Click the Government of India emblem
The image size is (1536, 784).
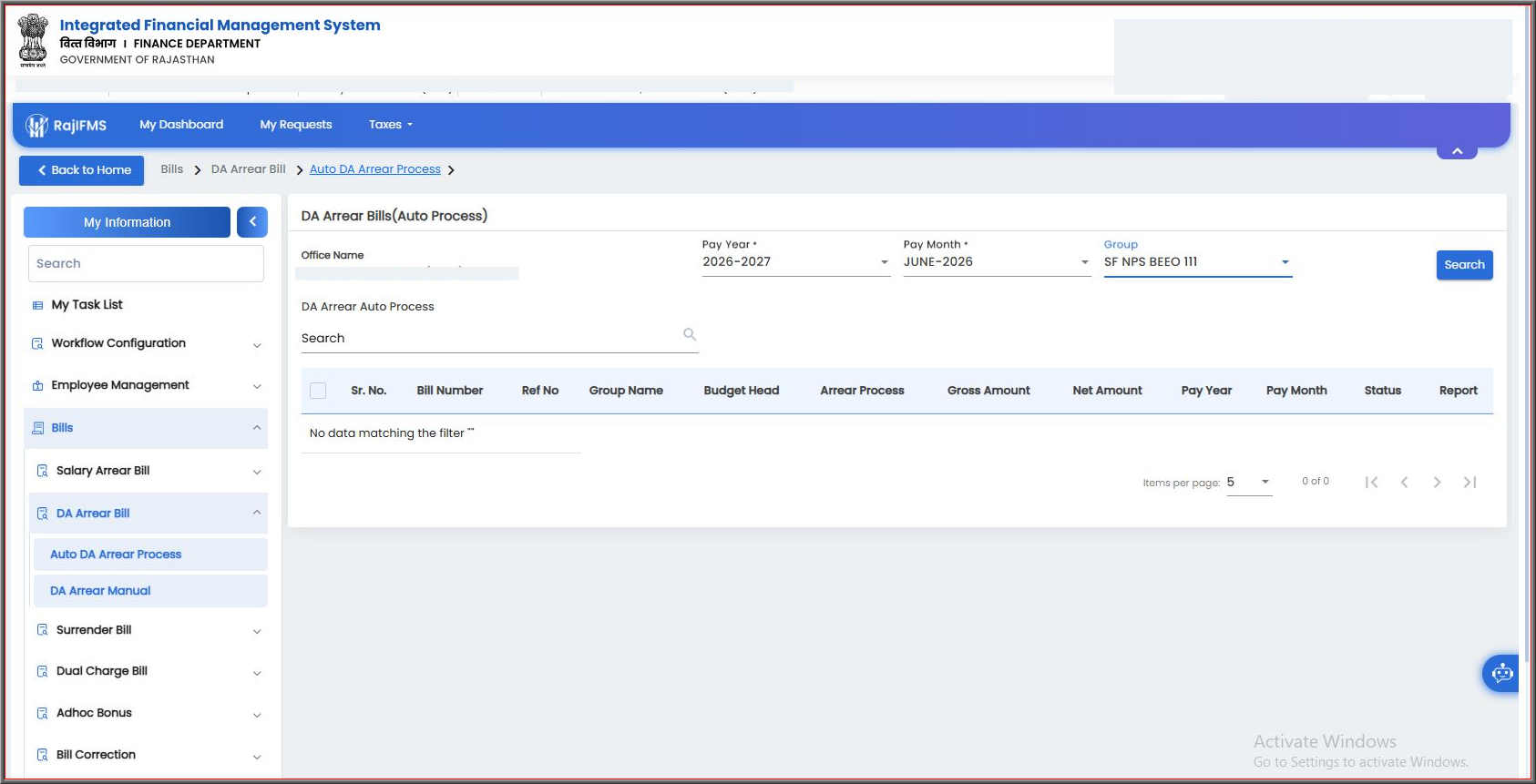[x=33, y=40]
